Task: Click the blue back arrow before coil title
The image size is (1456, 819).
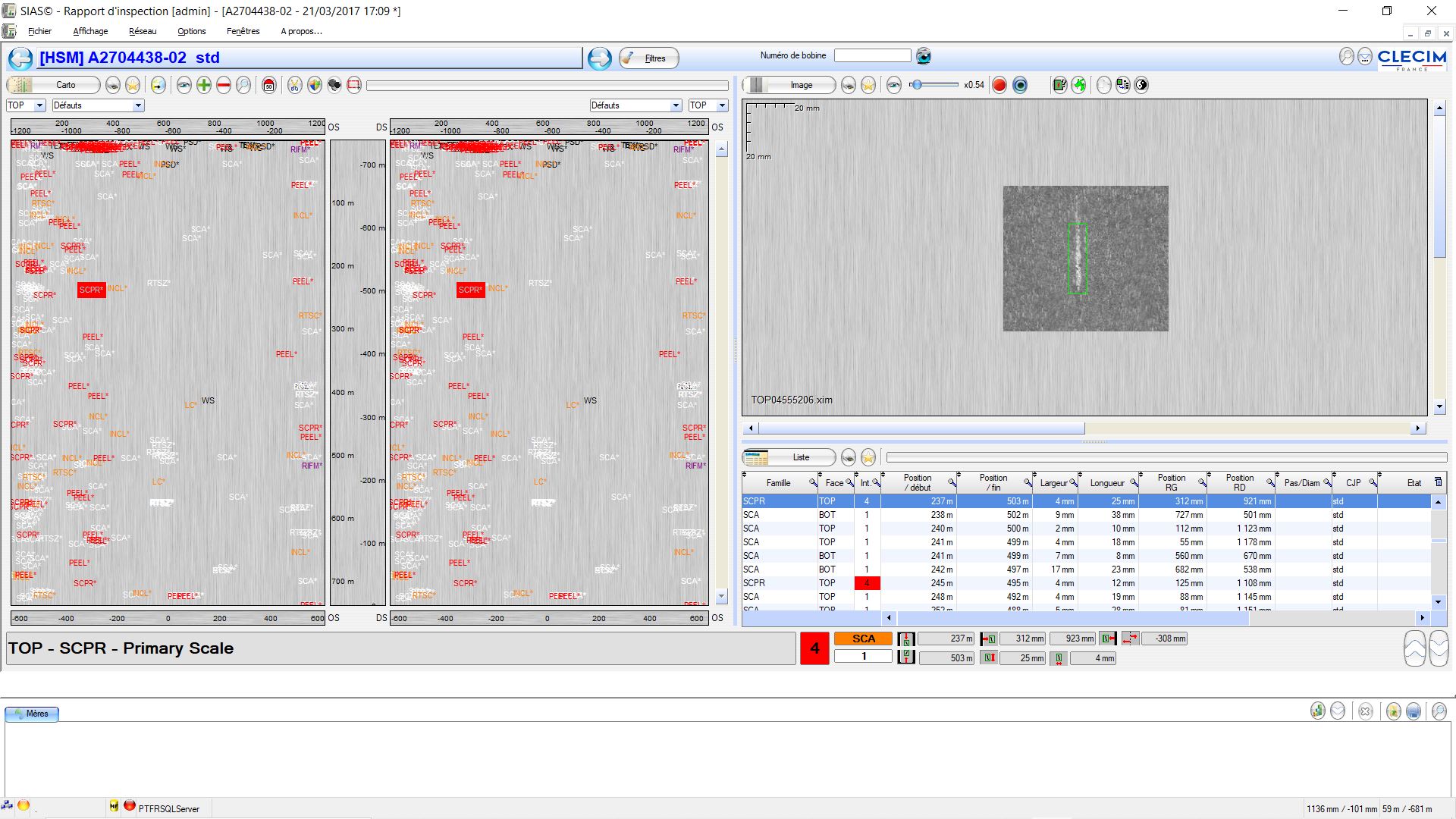Action: (21, 58)
